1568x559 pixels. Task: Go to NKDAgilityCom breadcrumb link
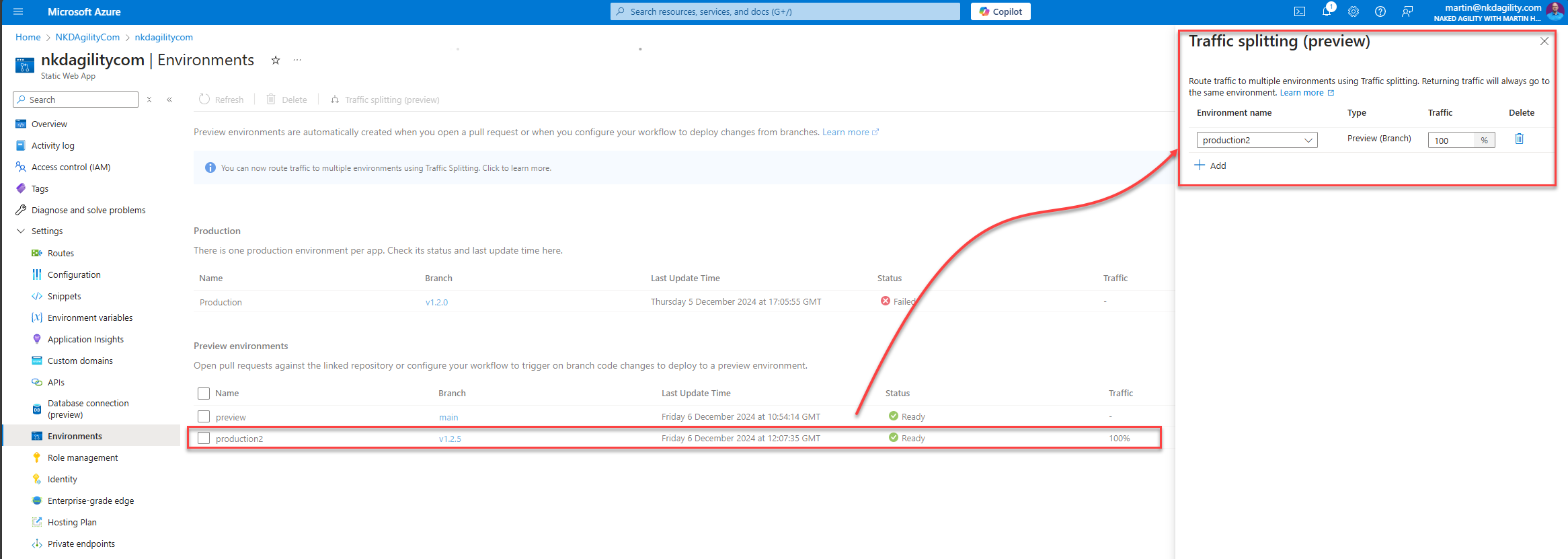(x=87, y=37)
